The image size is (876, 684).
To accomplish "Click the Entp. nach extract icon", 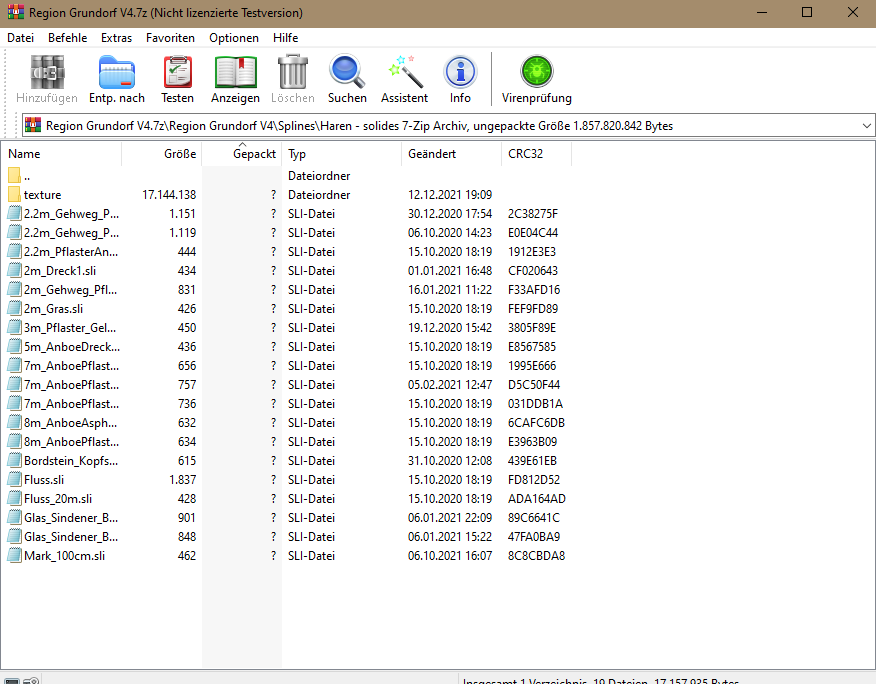I will (117, 73).
